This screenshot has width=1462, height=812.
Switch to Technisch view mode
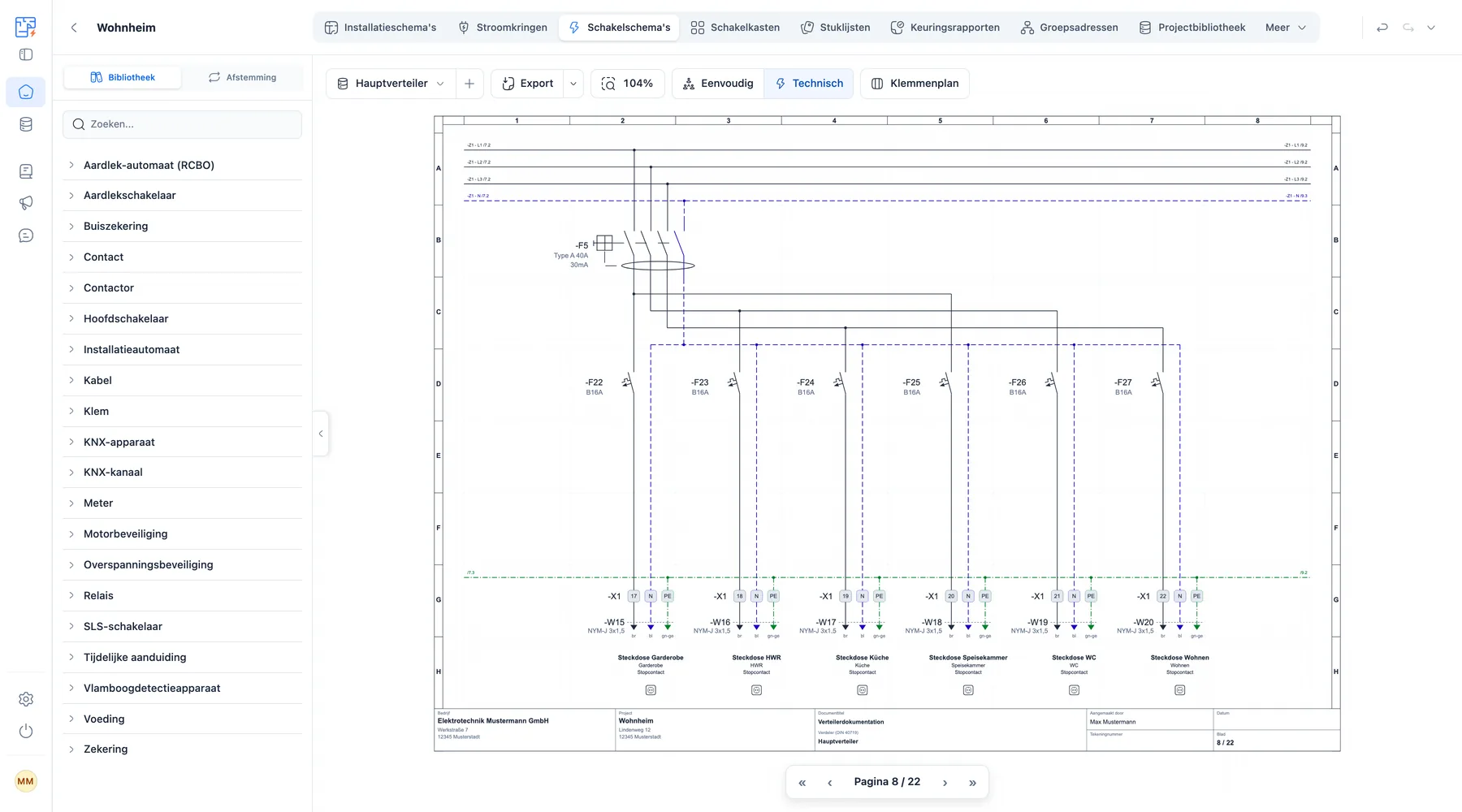pyautogui.click(x=809, y=84)
